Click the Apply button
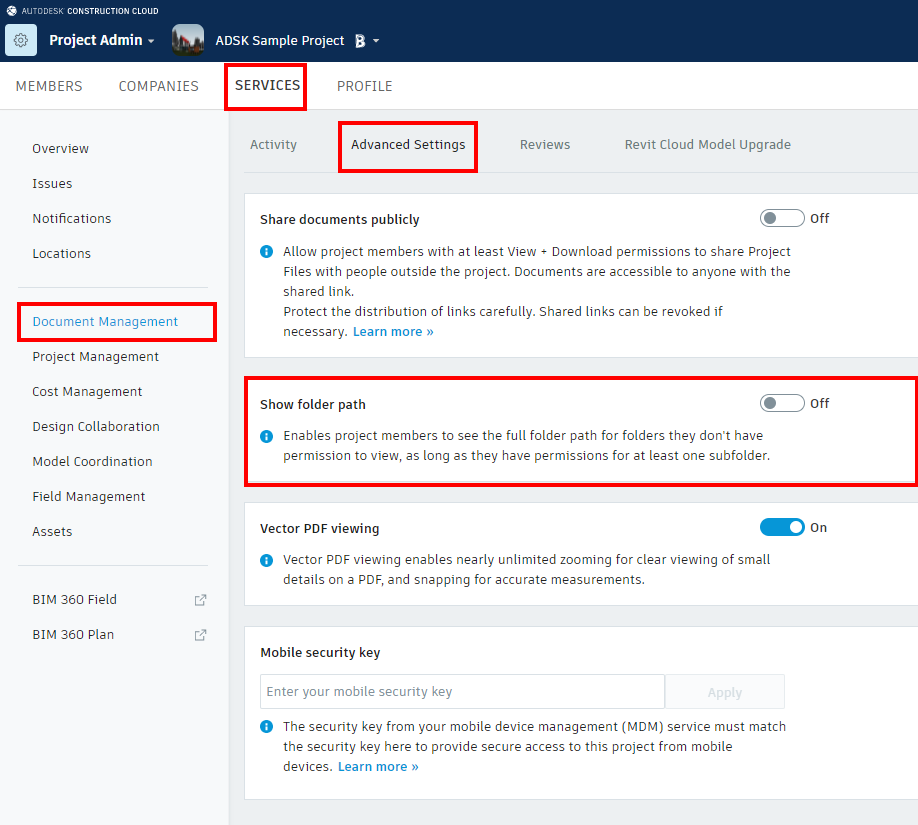Viewport: 918px width, 825px height. tap(725, 692)
